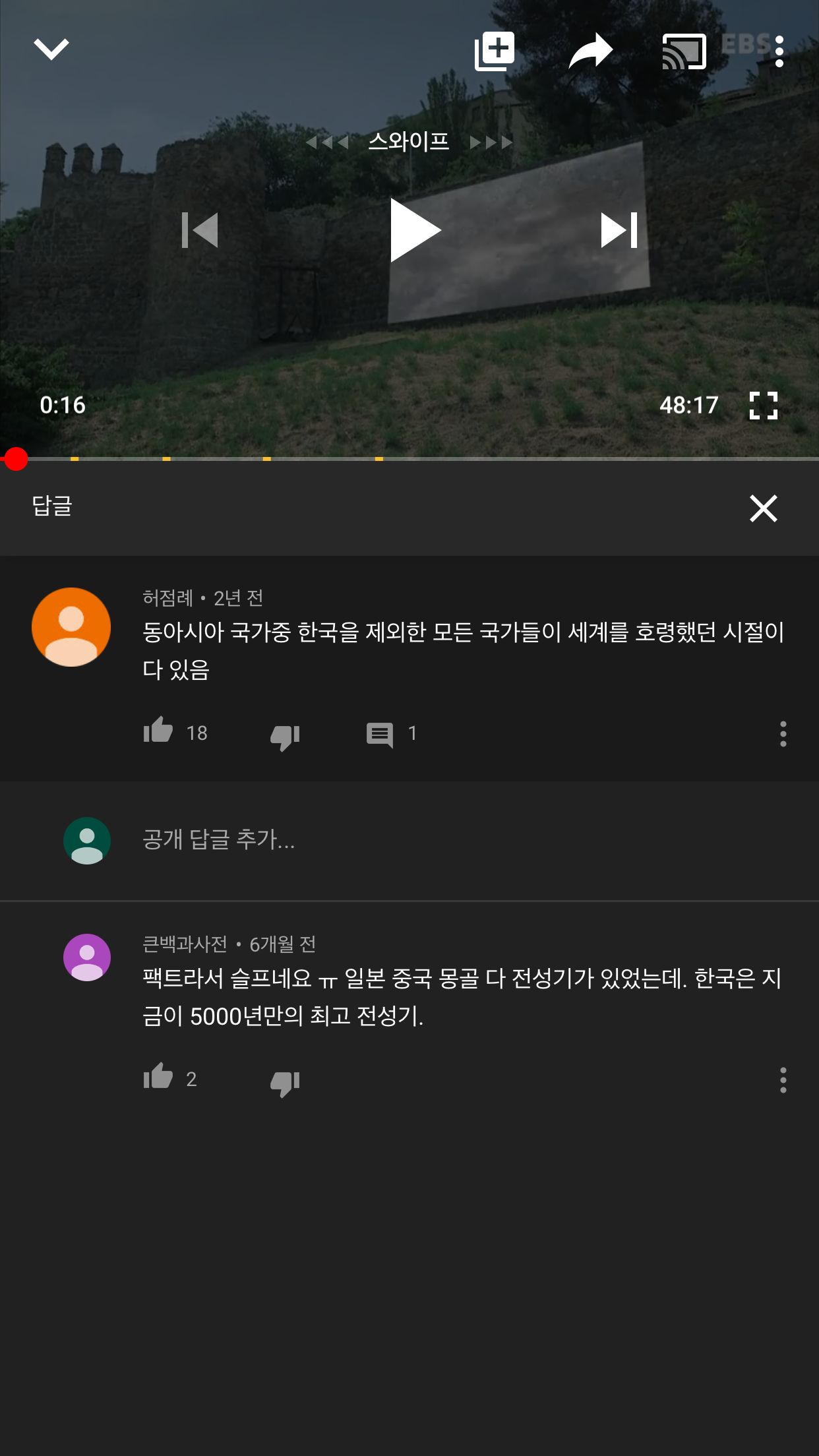Like the reply by 큰백과사전
The height and width of the screenshot is (1456, 819).
[x=158, y=1077]
